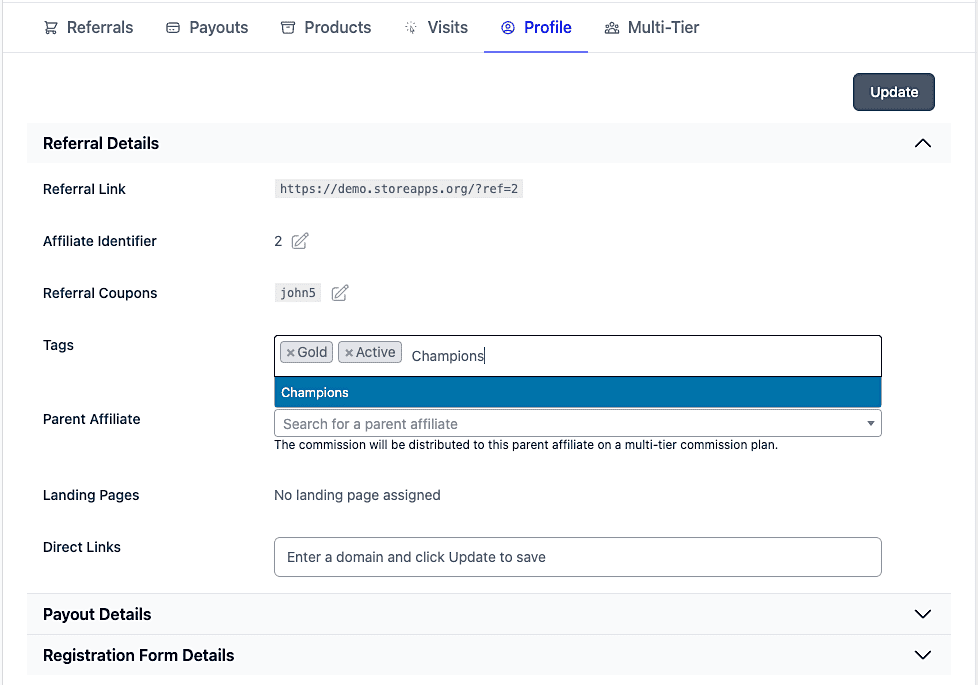Click 'No landing page assigned' text
978x685 pixels.
[x=357, y=495]
